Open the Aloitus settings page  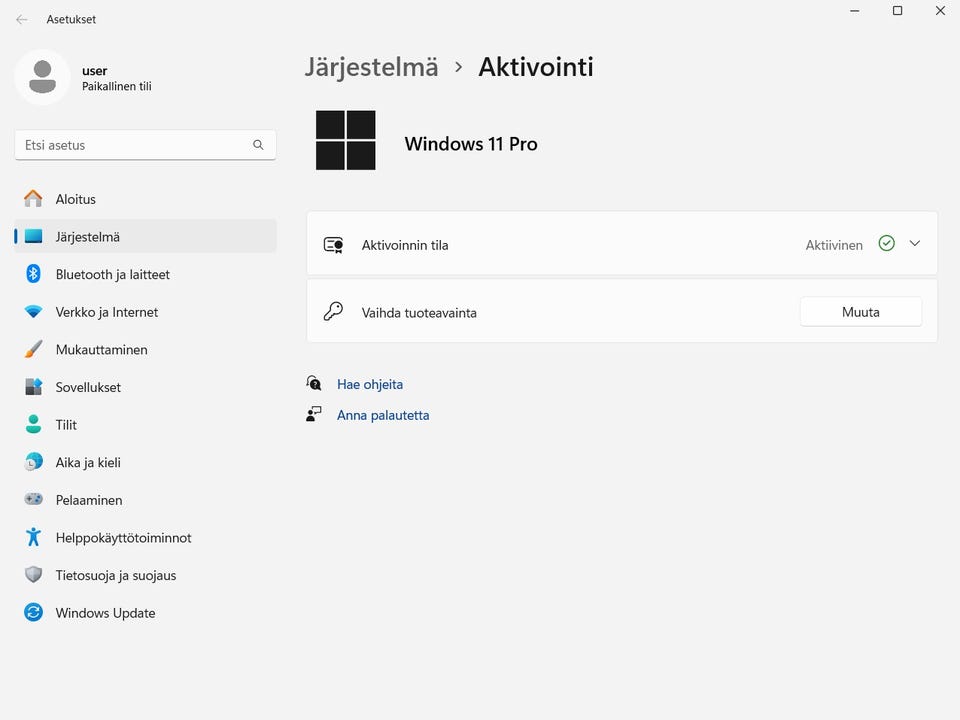(x=76, y=199)
